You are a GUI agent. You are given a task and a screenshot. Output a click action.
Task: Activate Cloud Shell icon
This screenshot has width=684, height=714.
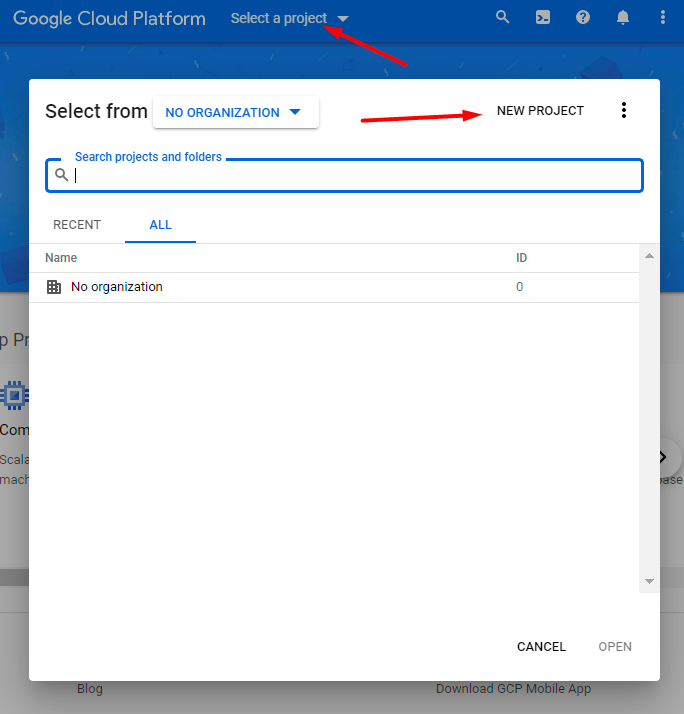click(542, 17)
